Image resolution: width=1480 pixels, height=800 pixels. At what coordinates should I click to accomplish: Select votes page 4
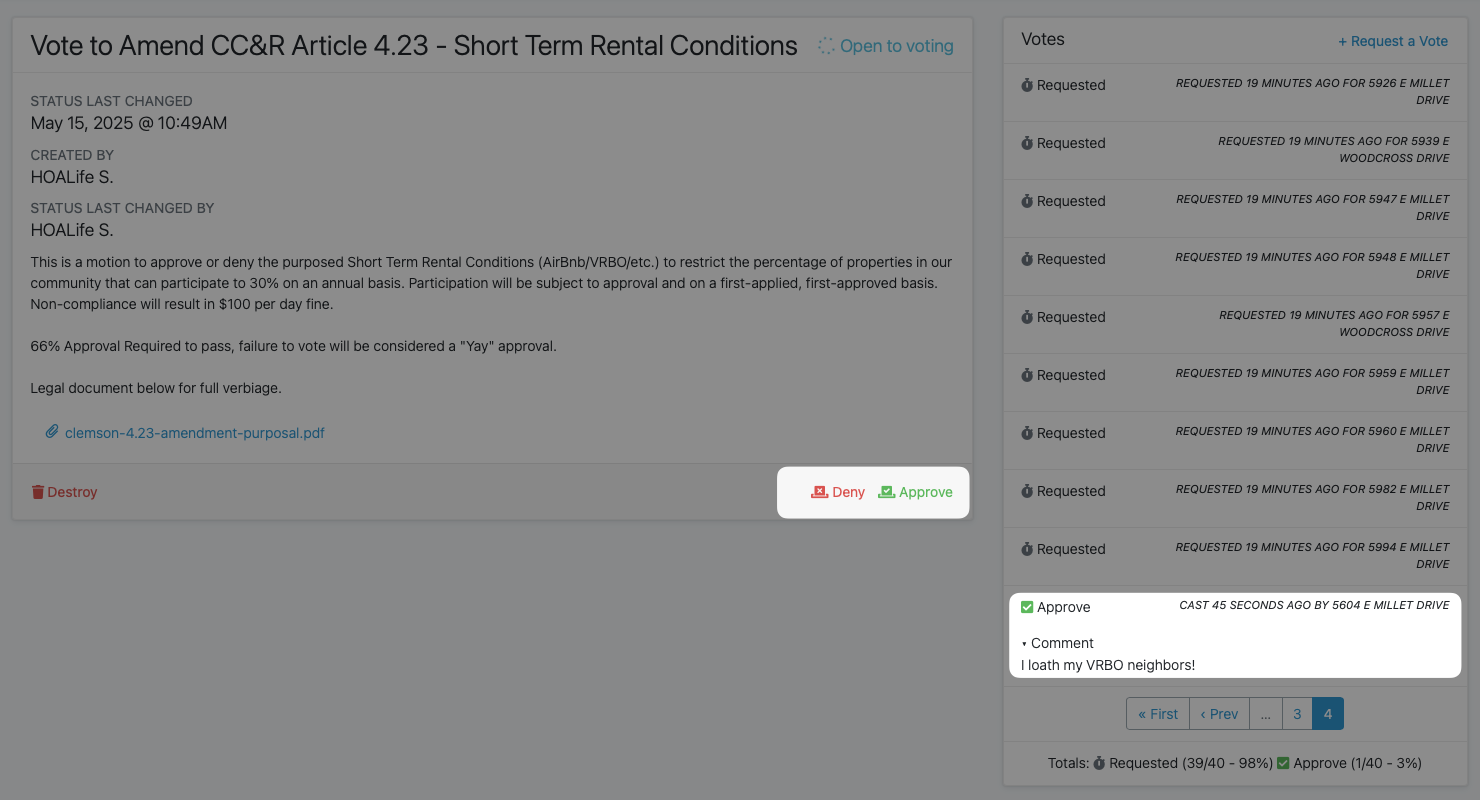[1328, 714]
